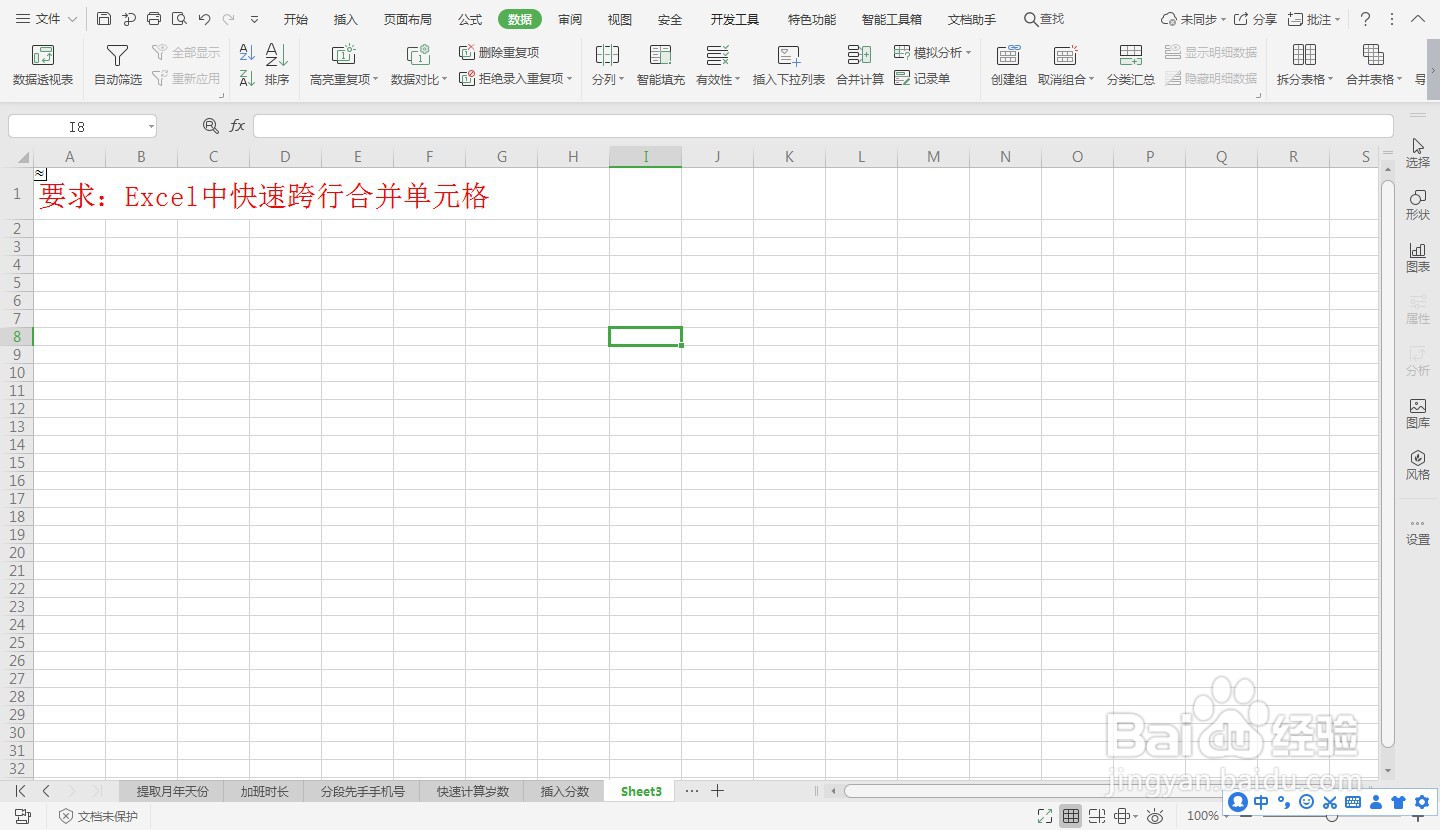Collapse the ribbon with the up chevron
Screen dimensions: 1440x830
(1418, 19)
